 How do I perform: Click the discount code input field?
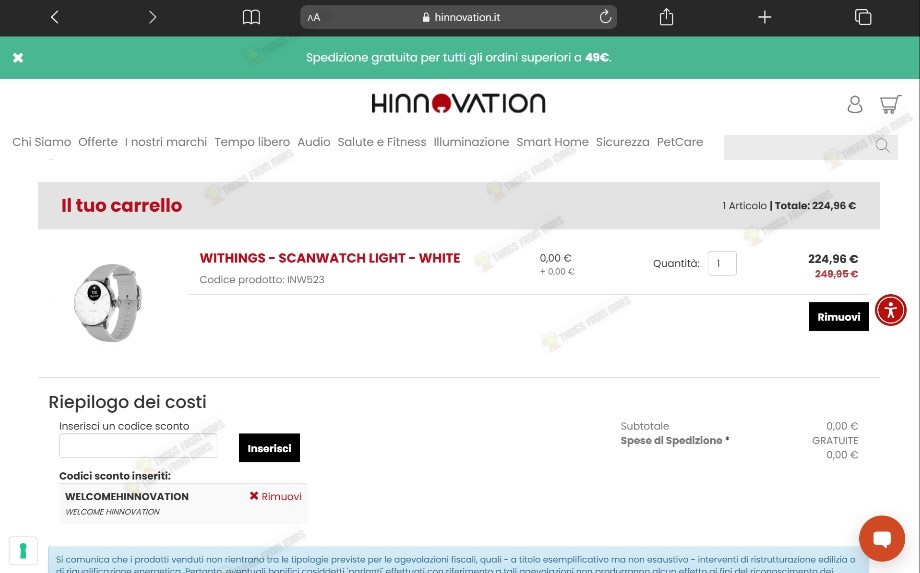138,446
